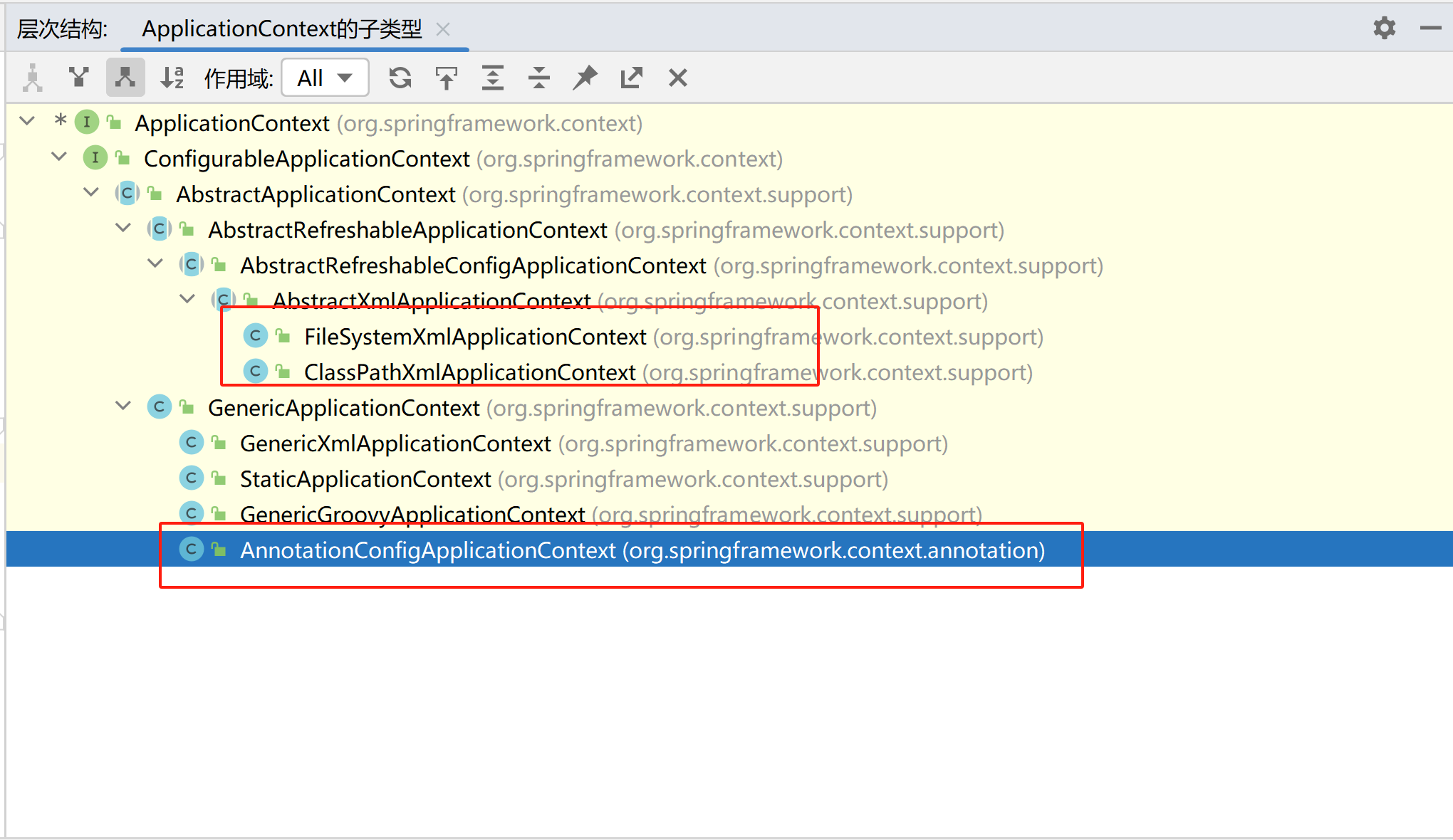Image resolution: width=1453 pixels, height=840 pixels.
Task: Click interface icon beside ConfigurableApplicationContext
Action: click(x=95, y=157)
